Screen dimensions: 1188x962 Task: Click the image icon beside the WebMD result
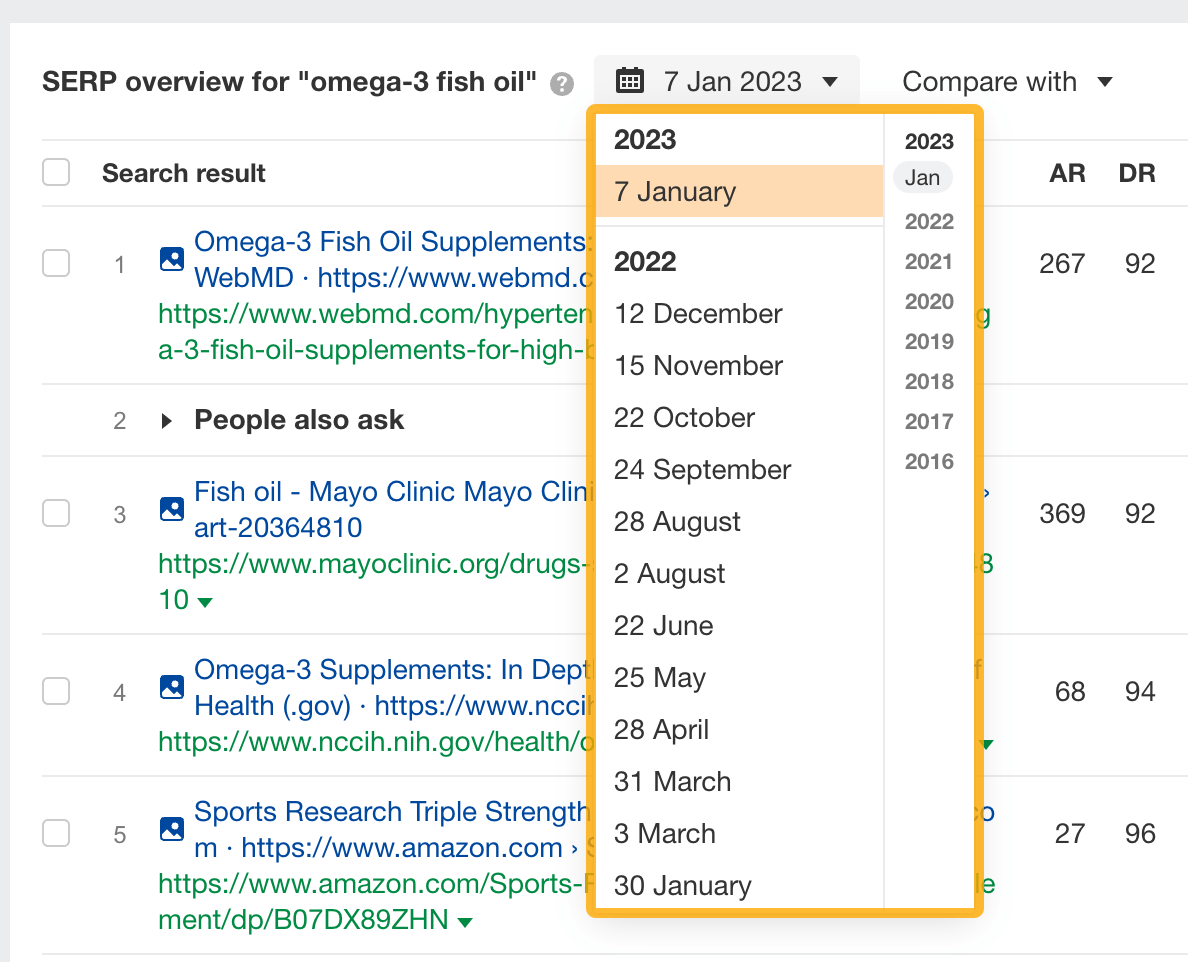[171, 257]
